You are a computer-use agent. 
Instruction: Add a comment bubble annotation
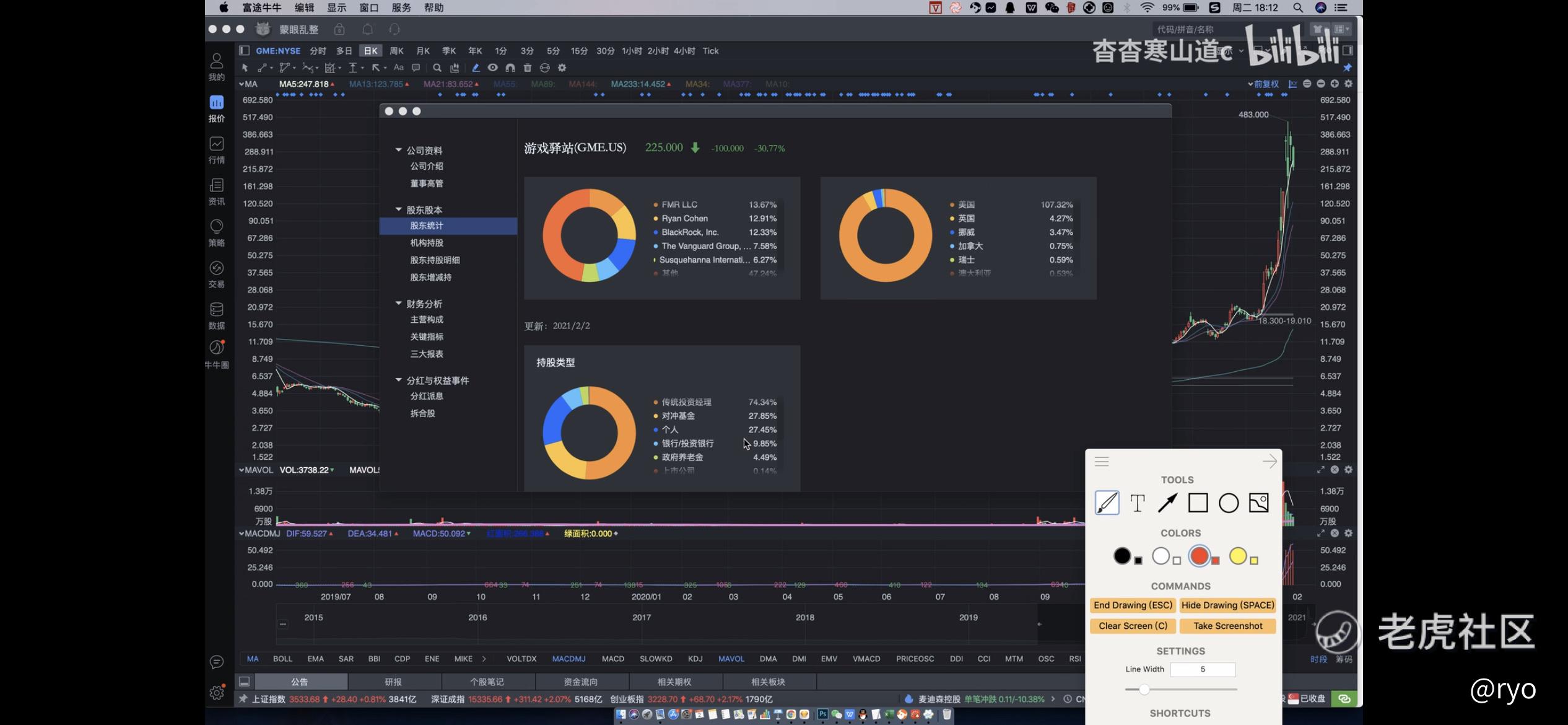coord(416,68)
